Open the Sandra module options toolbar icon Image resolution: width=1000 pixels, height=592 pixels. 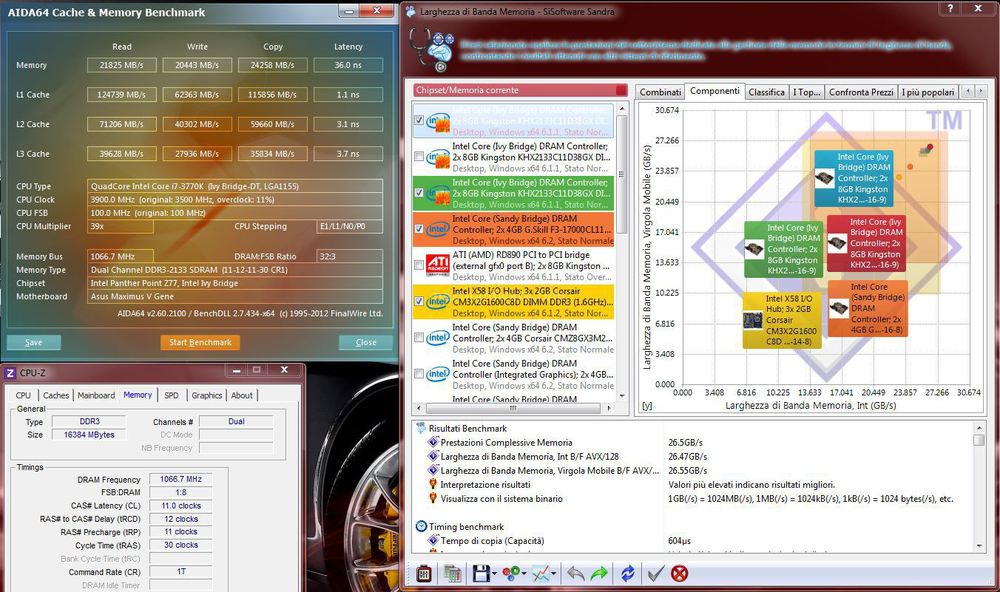(423, 574)
